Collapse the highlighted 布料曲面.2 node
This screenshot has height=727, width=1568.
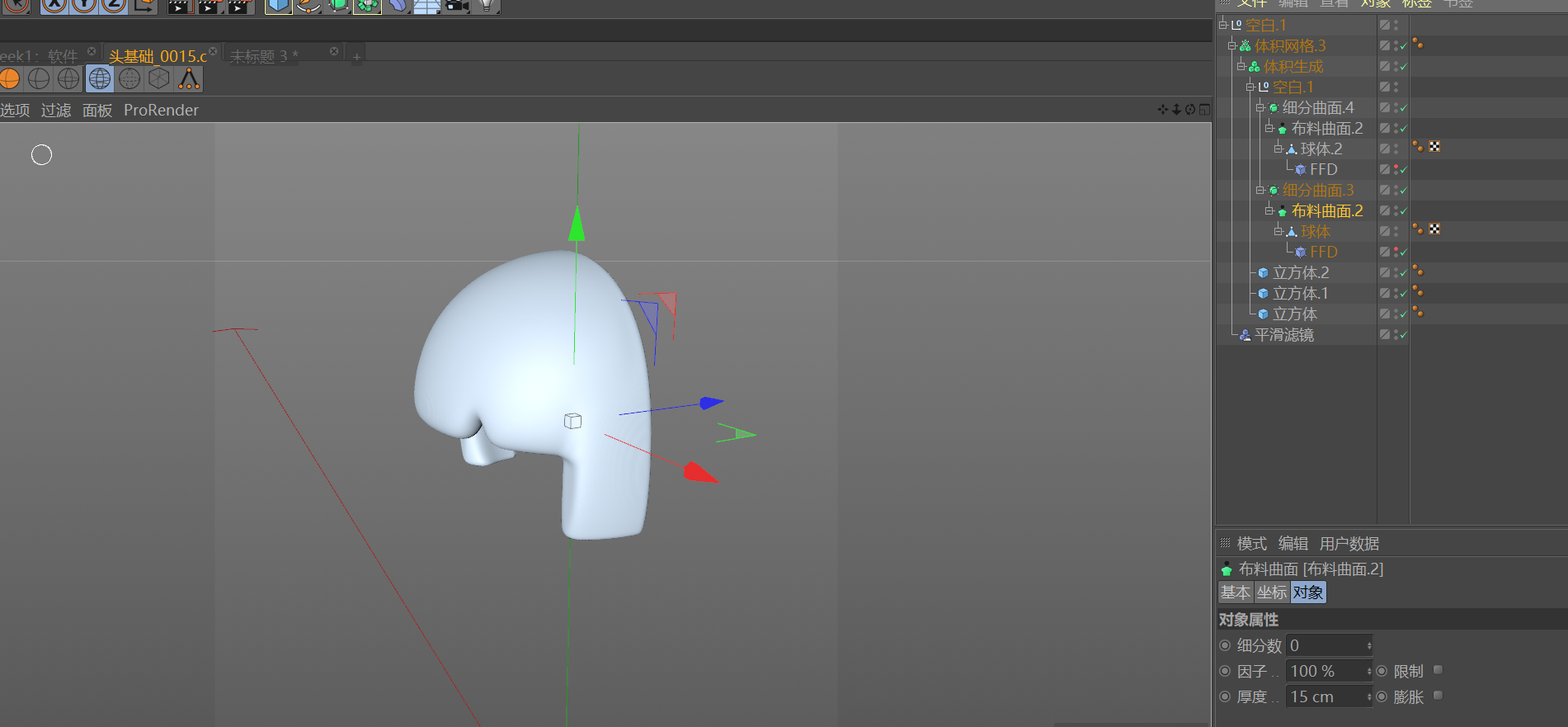(1269, 210)
